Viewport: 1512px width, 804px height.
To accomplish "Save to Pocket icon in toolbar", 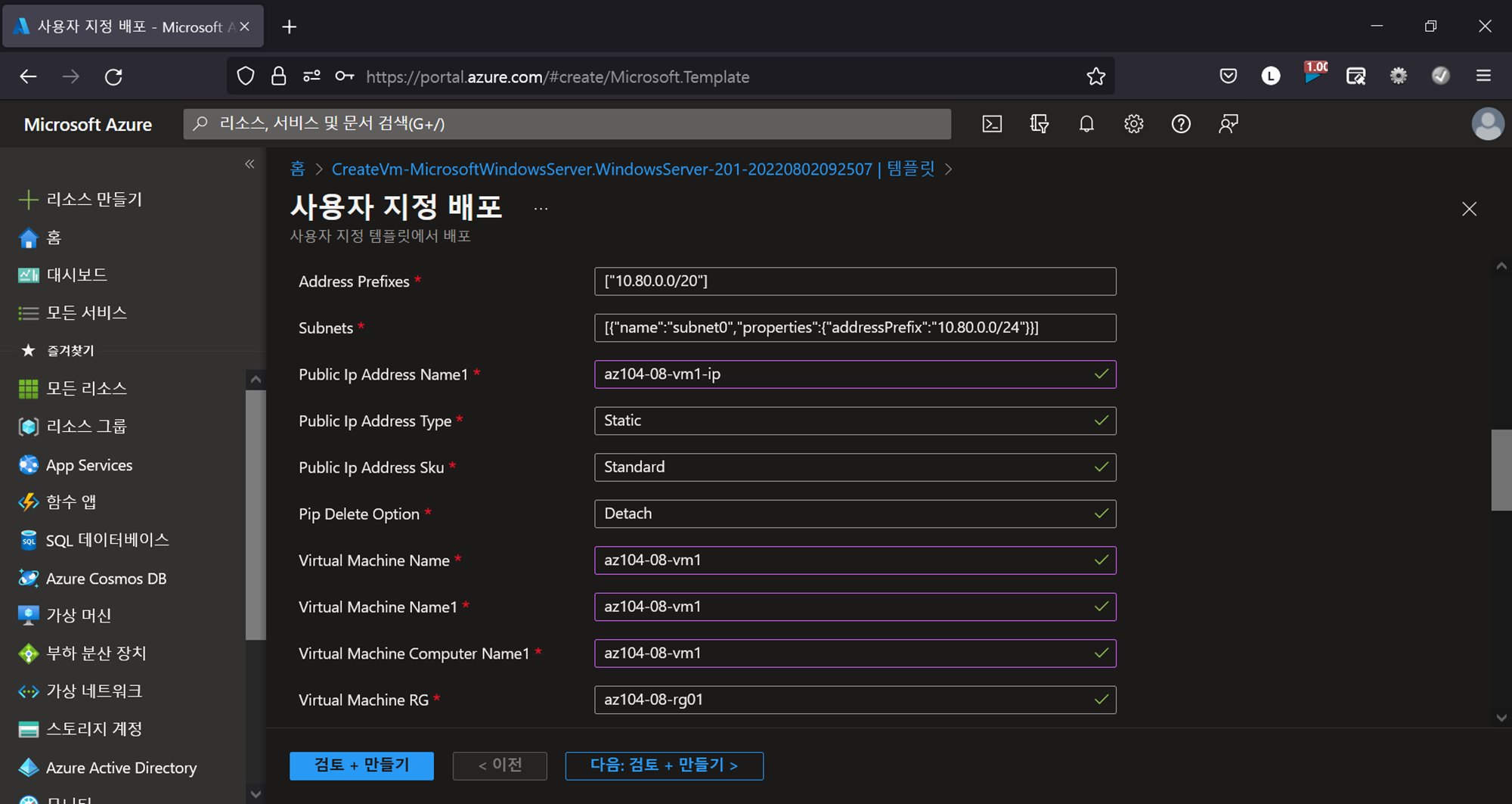I will pos(1228,76).
